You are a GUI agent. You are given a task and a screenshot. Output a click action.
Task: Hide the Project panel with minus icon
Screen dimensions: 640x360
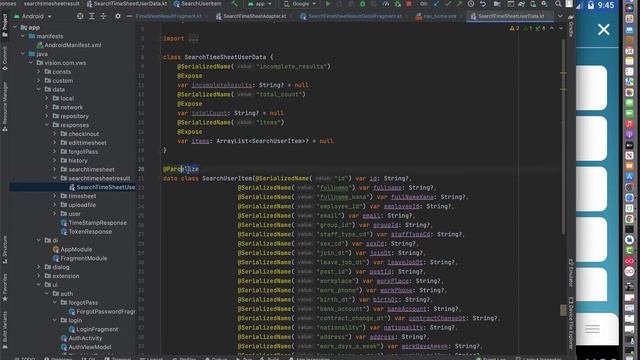129,16
